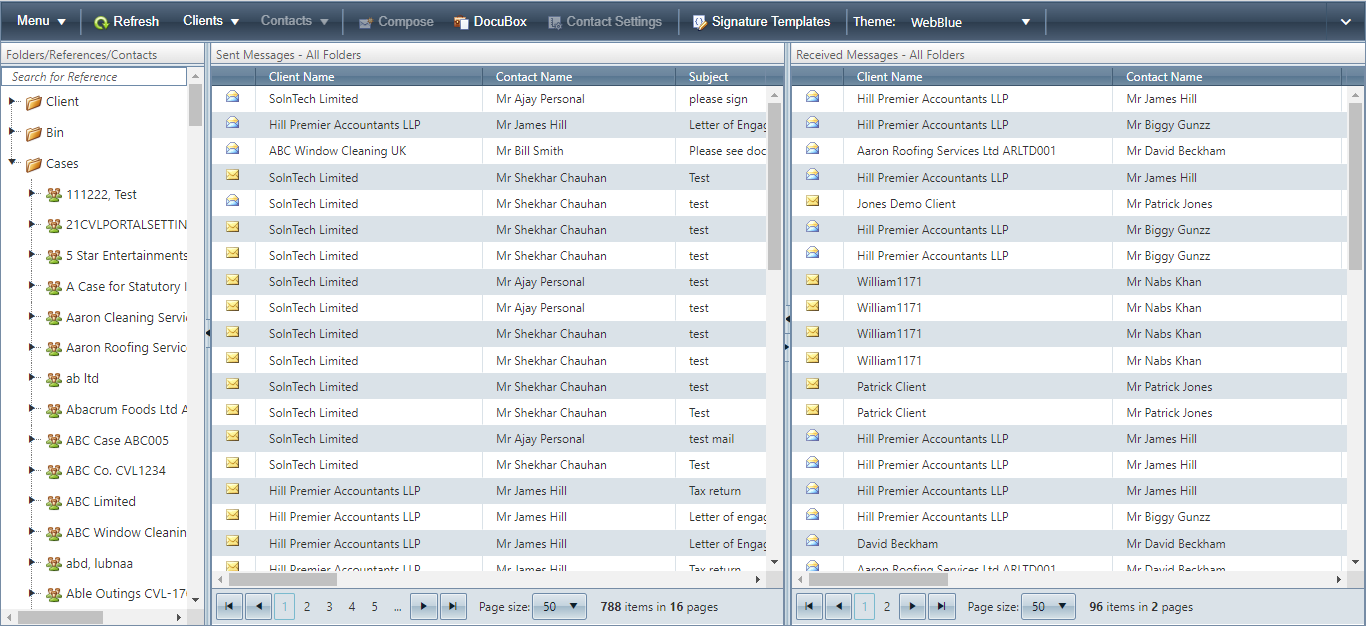Launch DocuBox from the toolbar
Image resolution: width=1366 pixels, height=626 pixels.
coord(489,20)
